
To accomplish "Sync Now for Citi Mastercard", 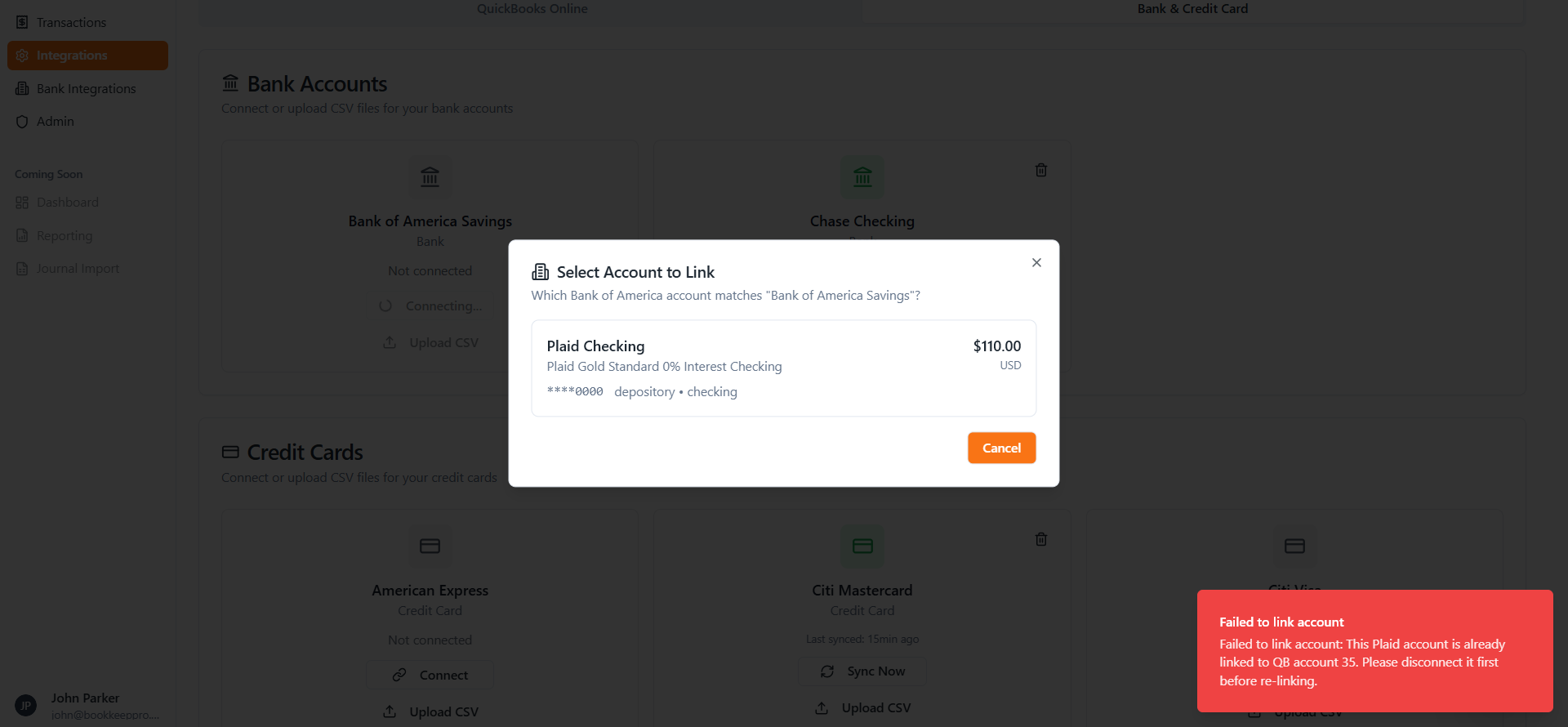I will tap(862, 671).
